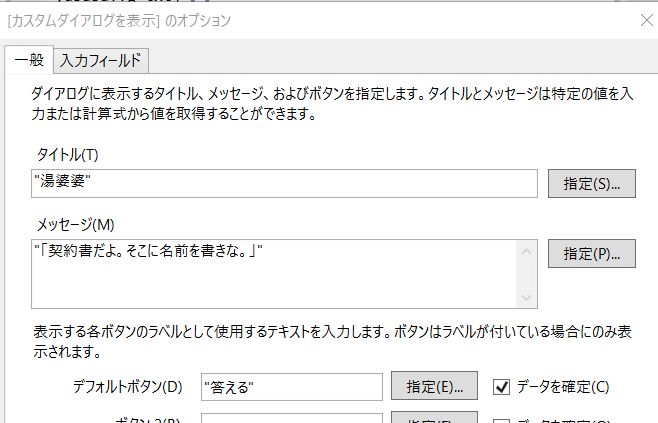Open 指定(E)... button for the default button
Screen dimensions: 658x423
click(434, 386)
